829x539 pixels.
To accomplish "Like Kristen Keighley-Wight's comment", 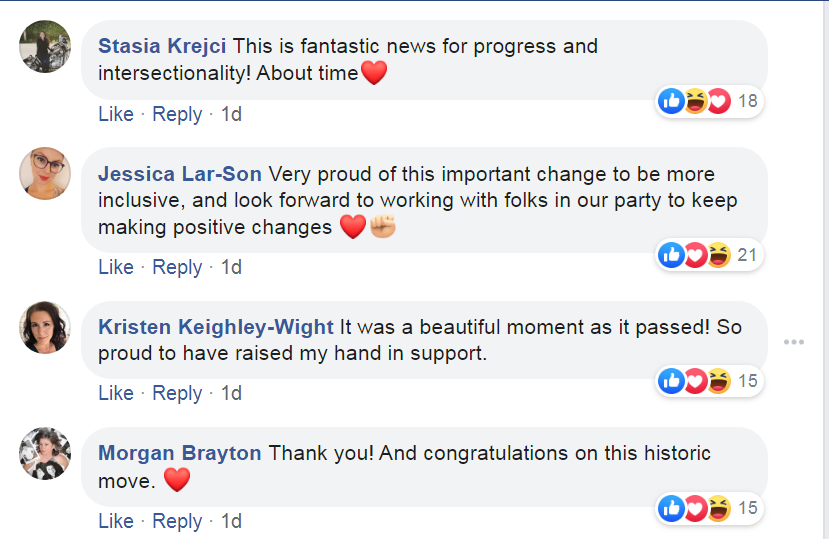I will [115, 393].
